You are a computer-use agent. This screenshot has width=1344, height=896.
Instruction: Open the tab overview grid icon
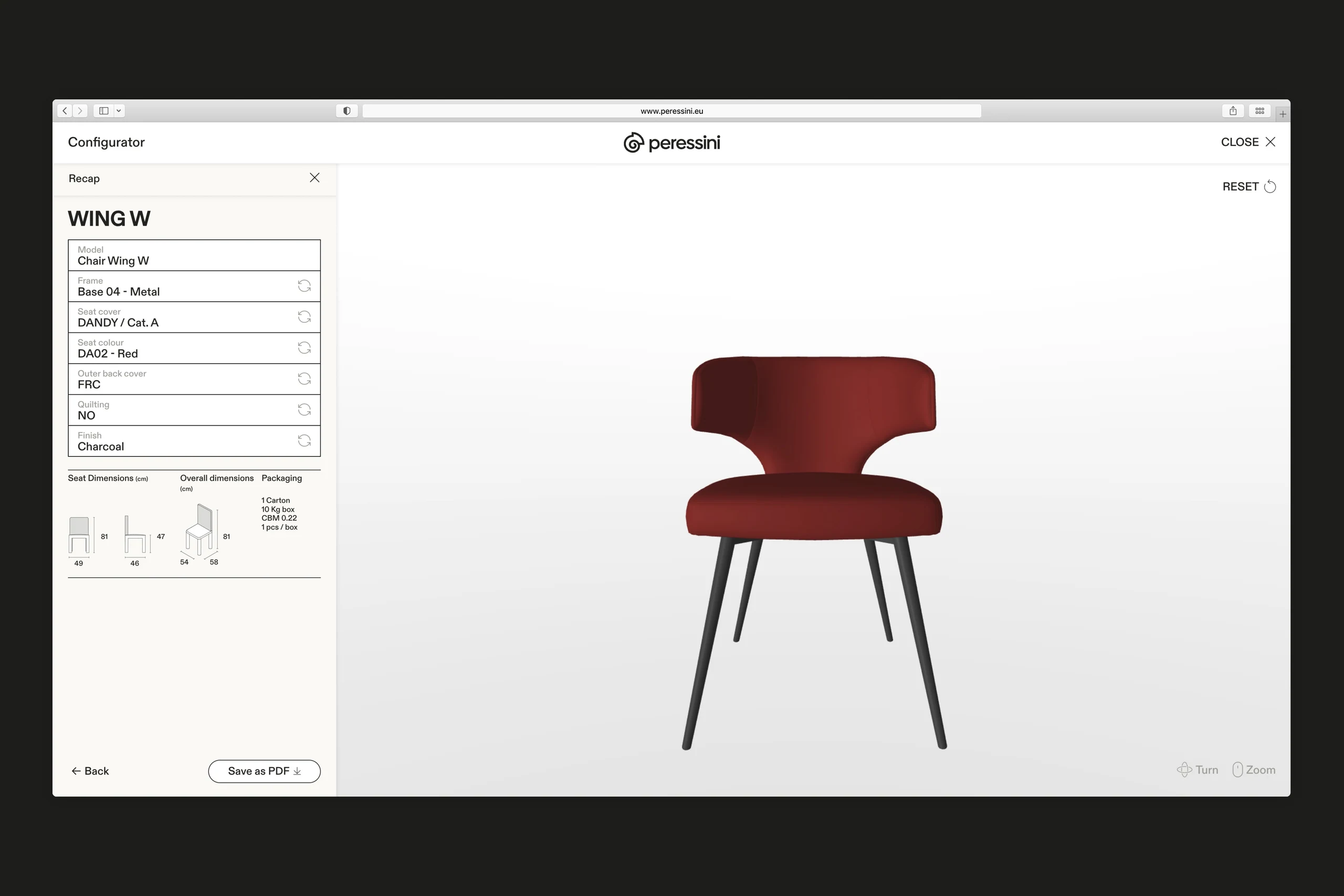(x=1259, y=111)
